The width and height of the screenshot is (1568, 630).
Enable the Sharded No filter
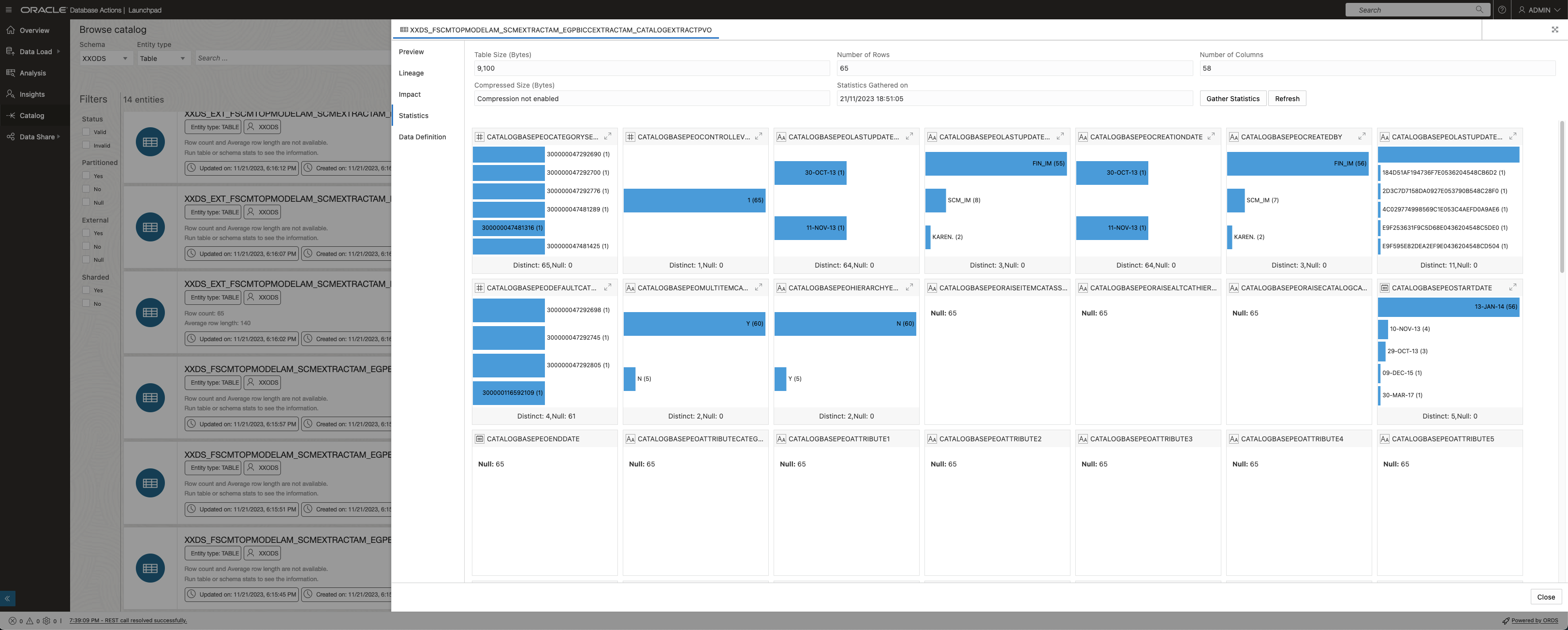point(86,303)
